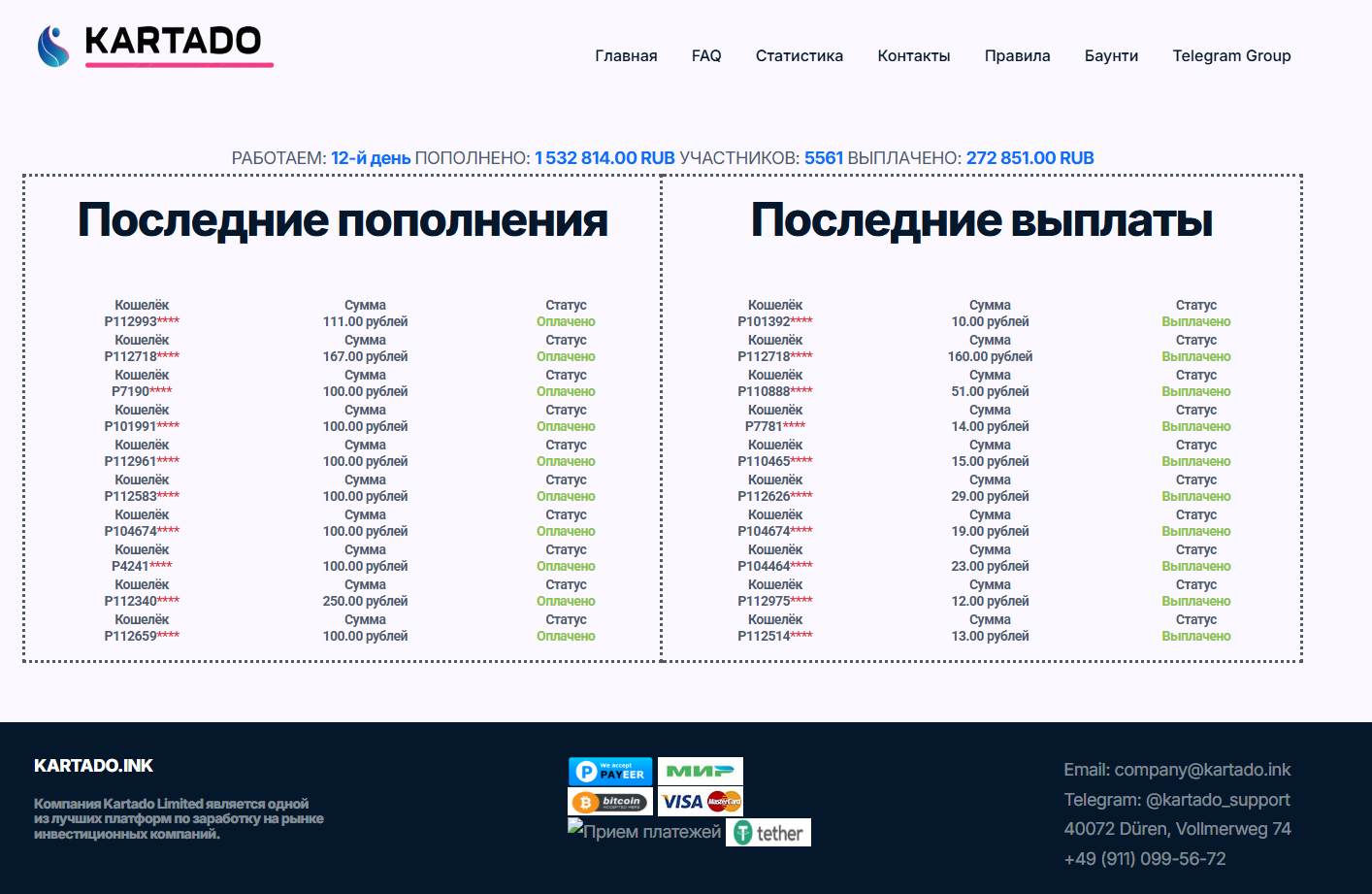
Task: Select payout wallet P112514****
Action: coord(775,636)
